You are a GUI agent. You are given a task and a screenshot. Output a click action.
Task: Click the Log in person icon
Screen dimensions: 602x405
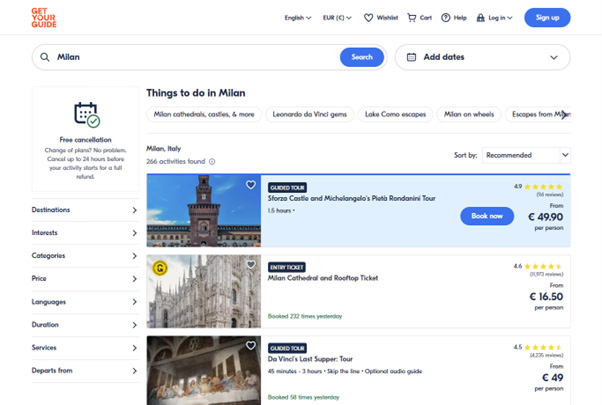(480, 18)
